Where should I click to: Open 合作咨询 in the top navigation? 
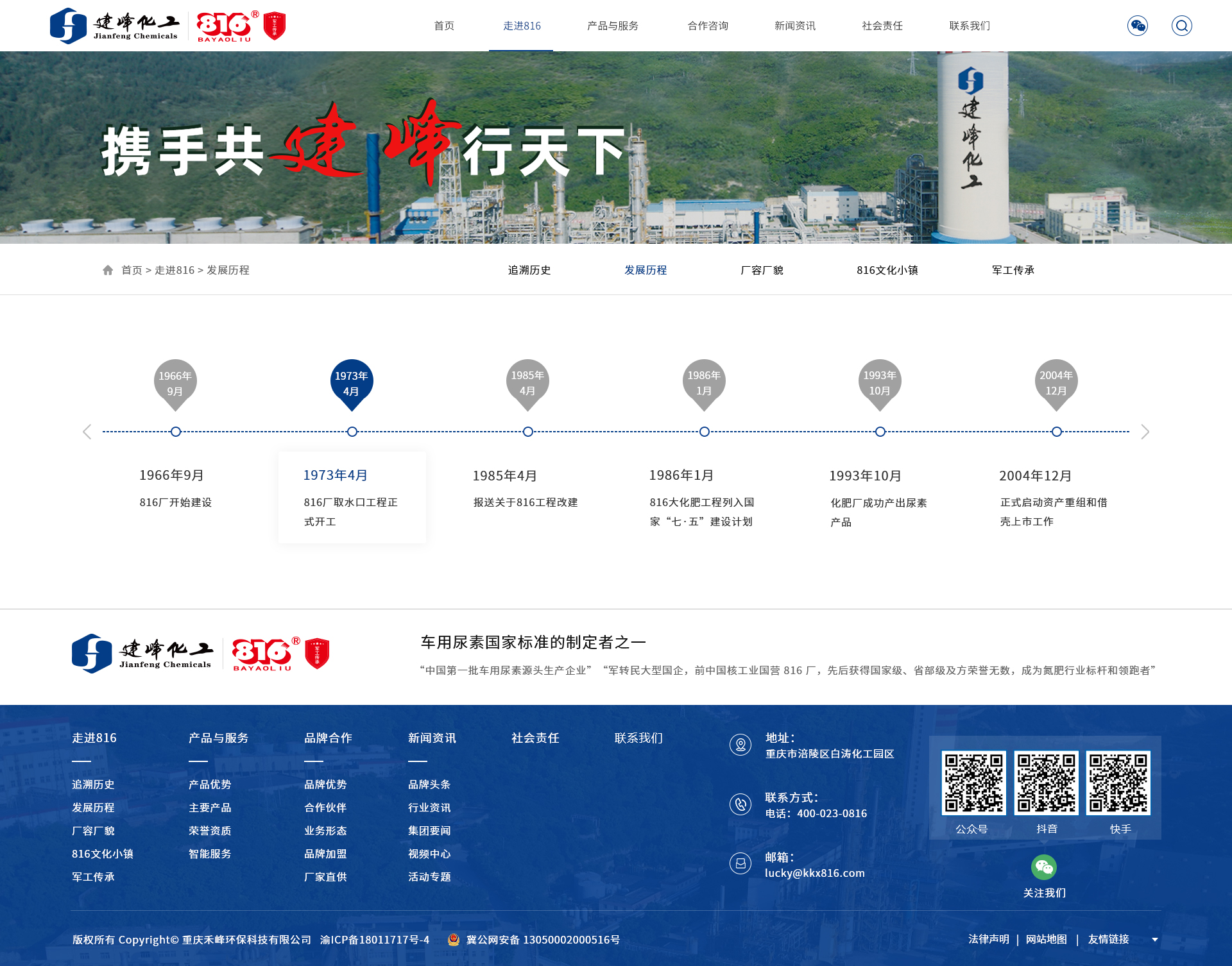pos(708,26)
